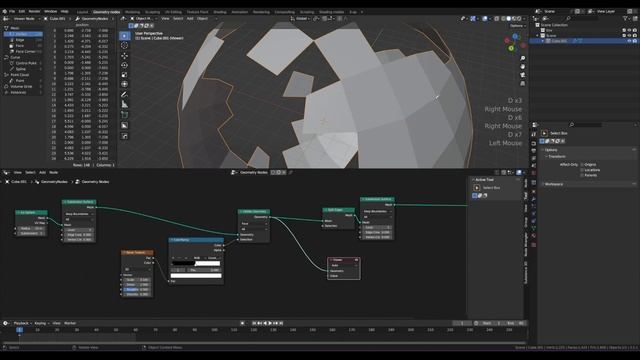Click the timeline play forward button
The image size is (640, 360).
[x=270, y=323]
